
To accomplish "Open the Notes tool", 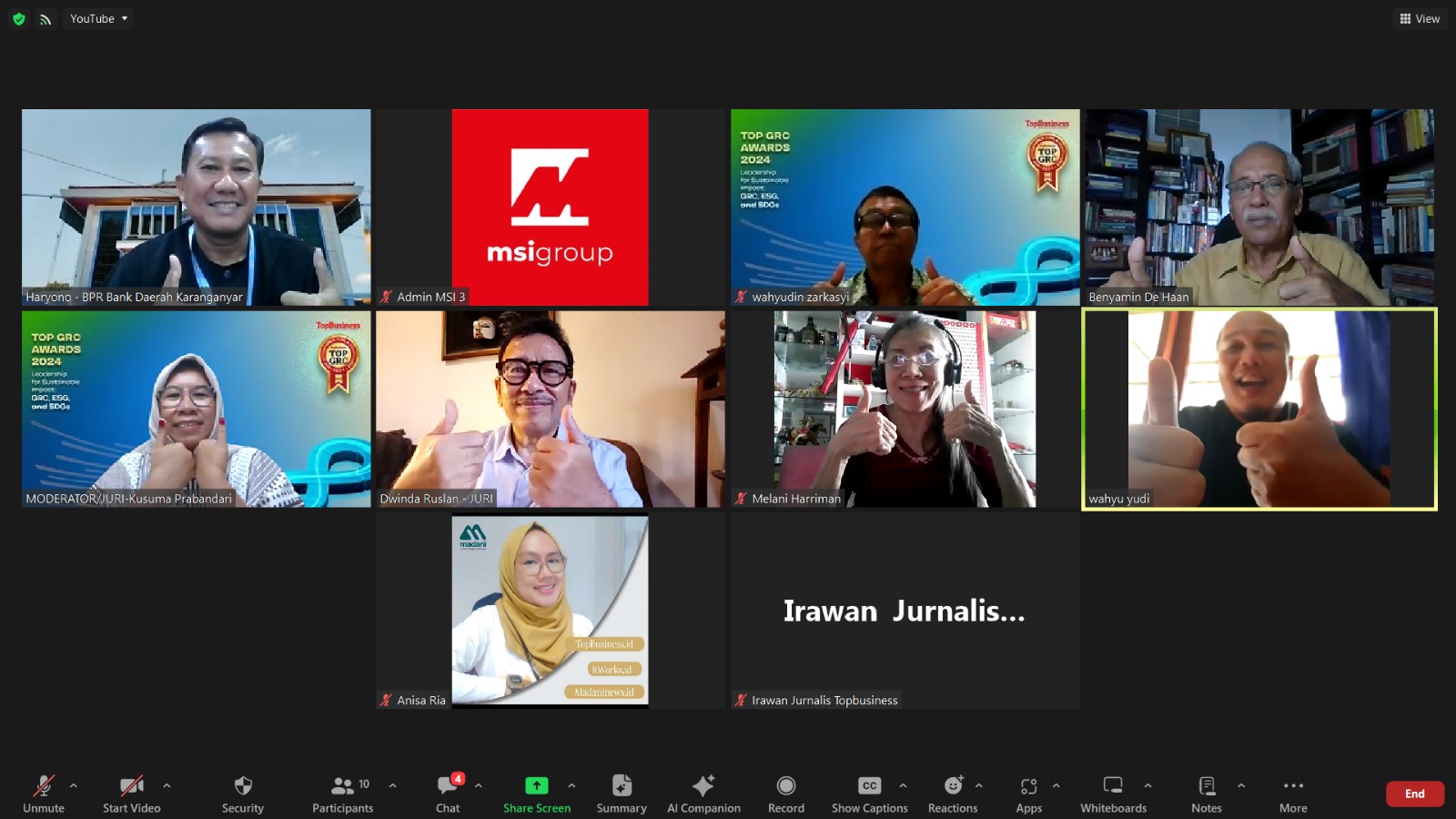I will pyautogui.click(x=1206, y=794).
